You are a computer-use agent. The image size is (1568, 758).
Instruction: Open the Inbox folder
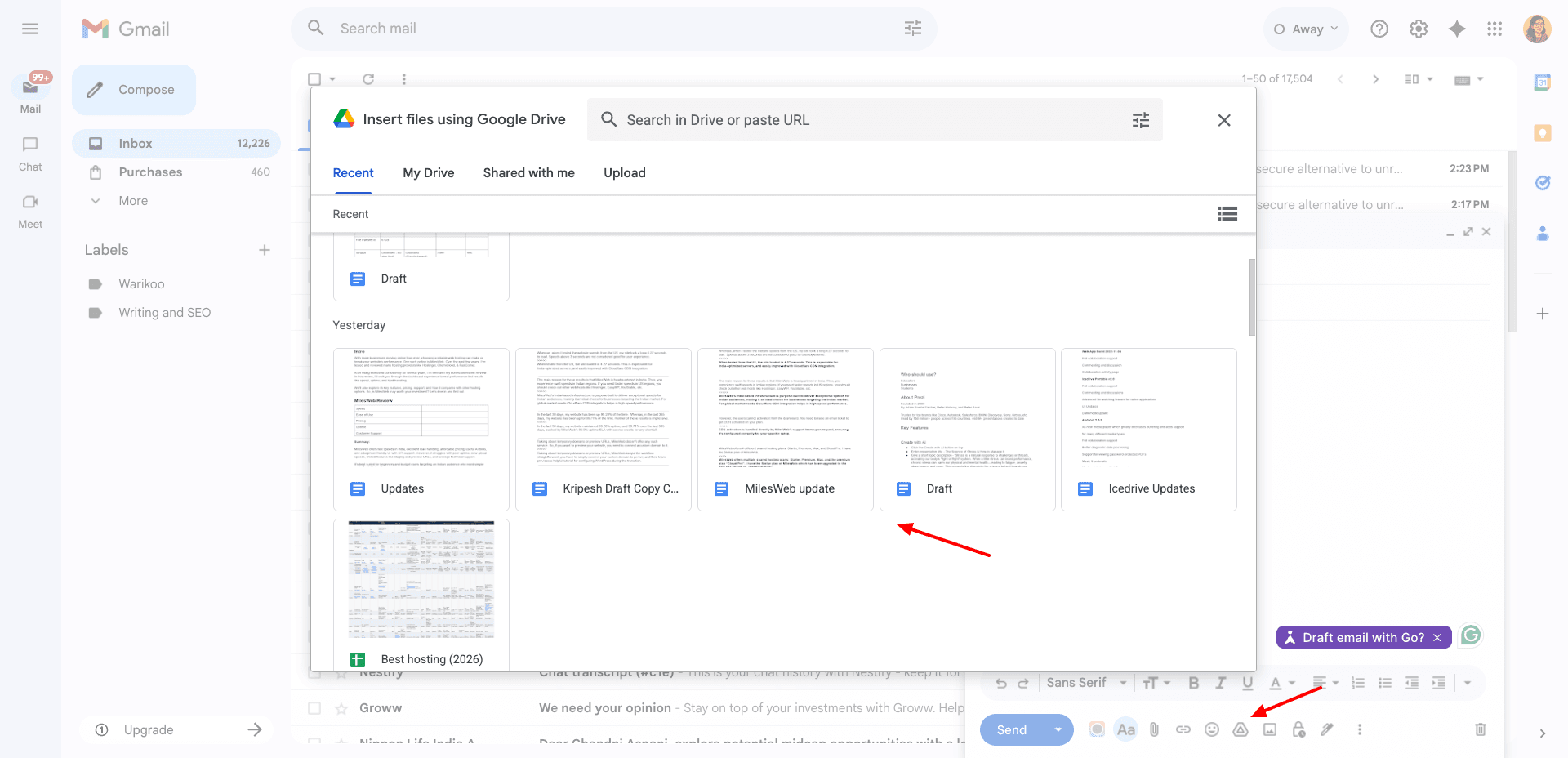pos(176,144)
